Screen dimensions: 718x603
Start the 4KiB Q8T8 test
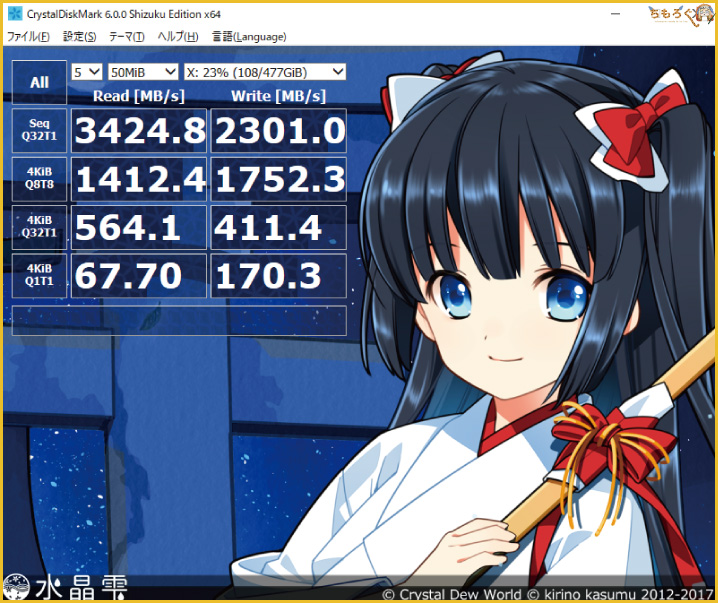[x=39, y=179]
